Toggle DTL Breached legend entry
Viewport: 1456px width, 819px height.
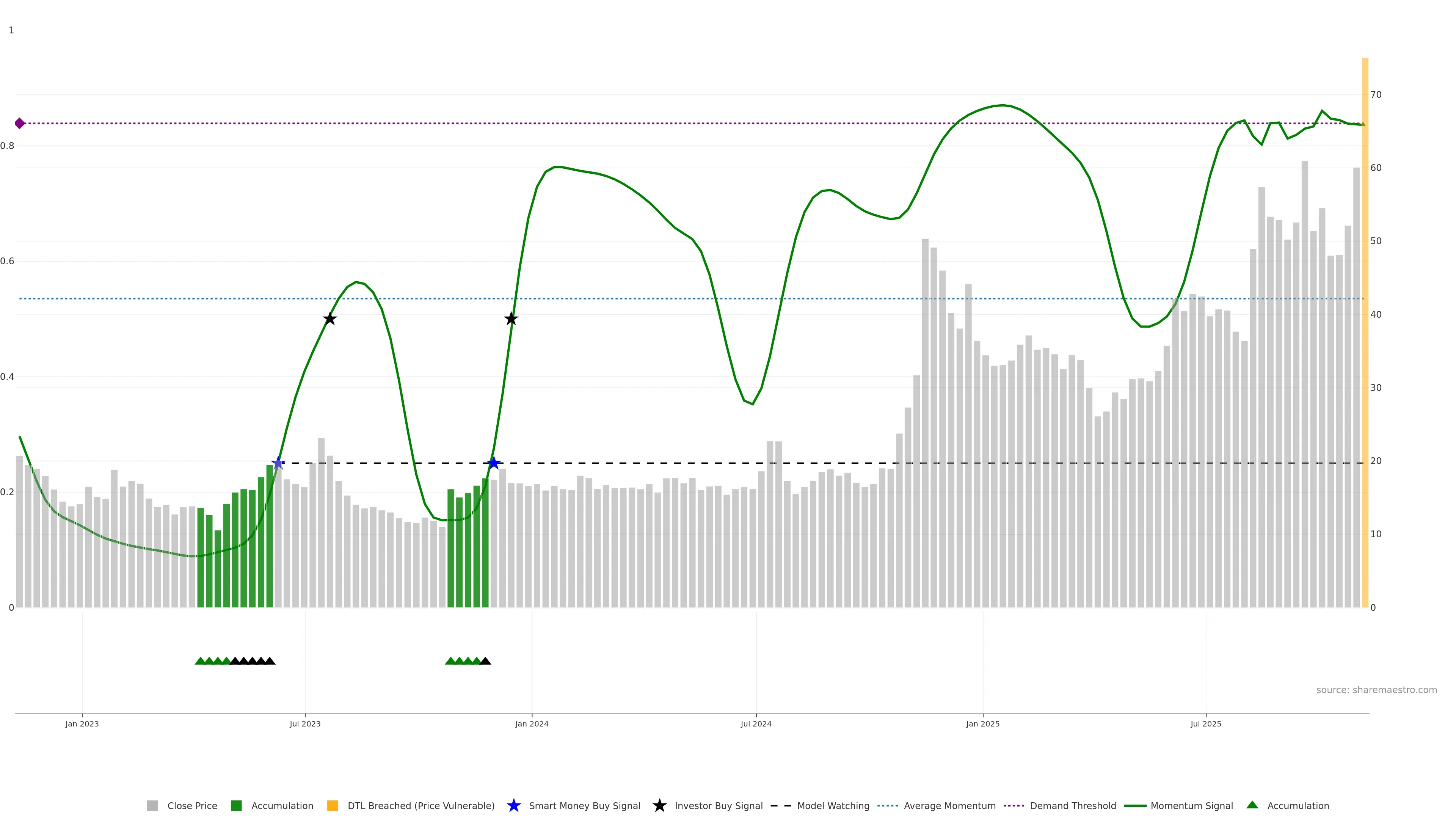point(420,805)
